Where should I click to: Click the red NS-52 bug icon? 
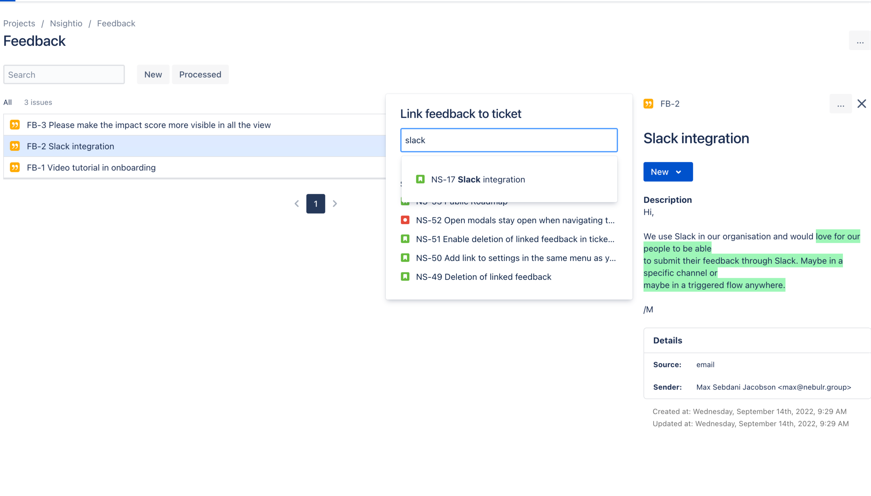pyautogui.click(x=405, y=220)
